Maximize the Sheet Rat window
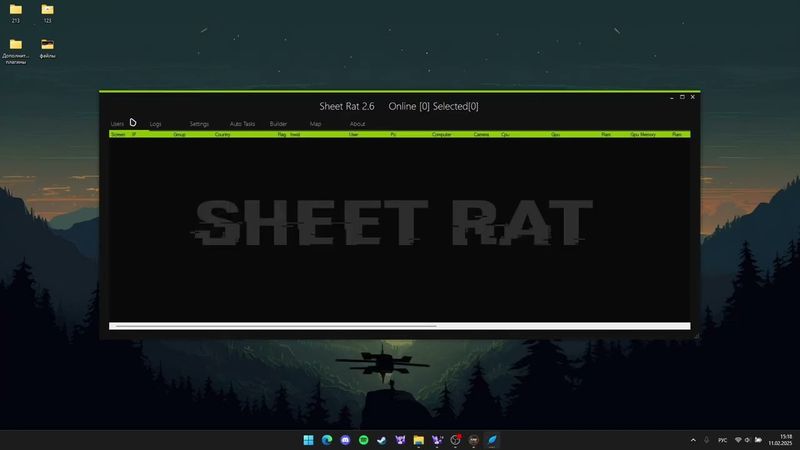Viewport: 800px width, 450px height. click(682, 97)
